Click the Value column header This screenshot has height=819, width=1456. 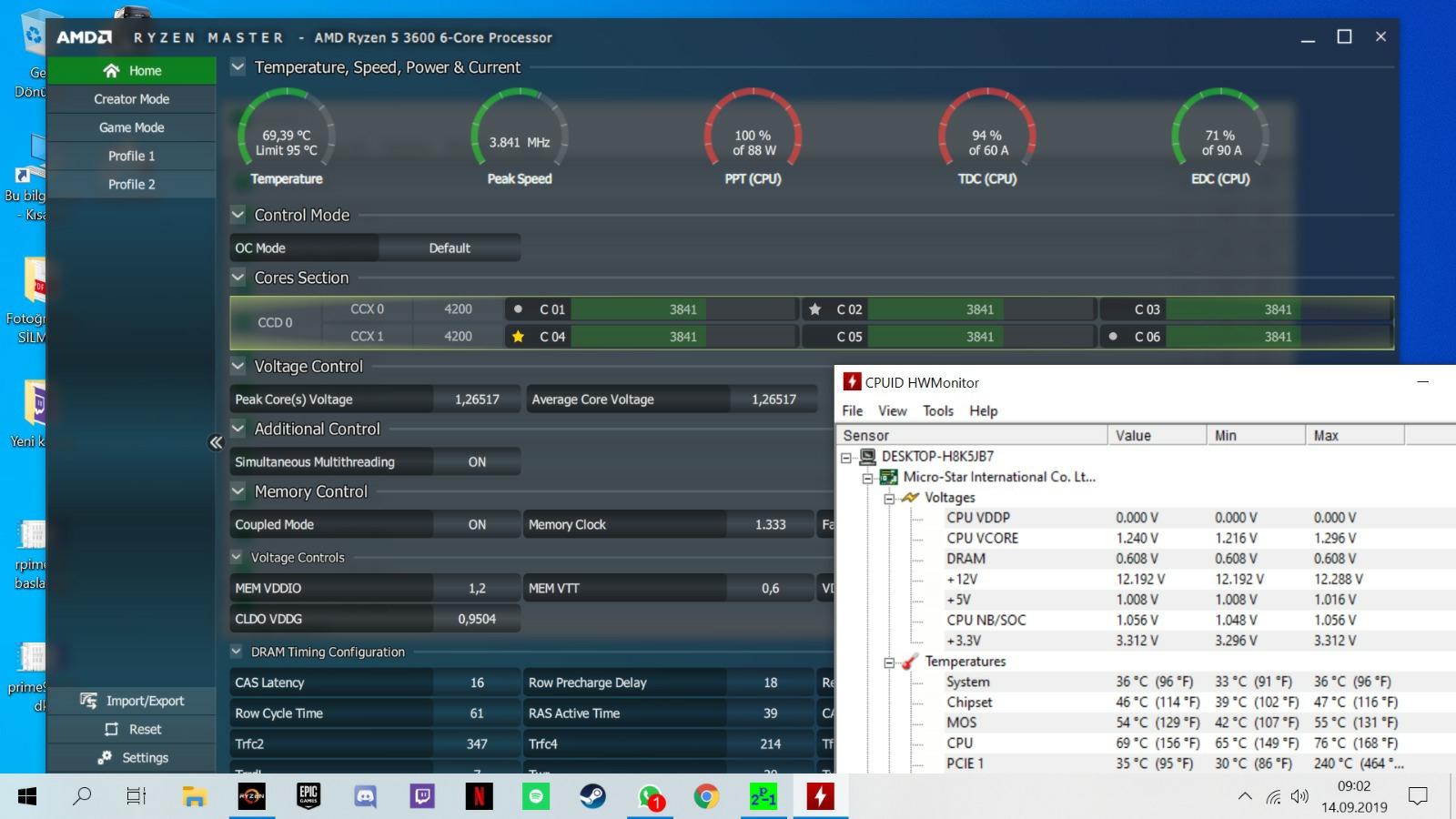click(x=1157, y=435)
